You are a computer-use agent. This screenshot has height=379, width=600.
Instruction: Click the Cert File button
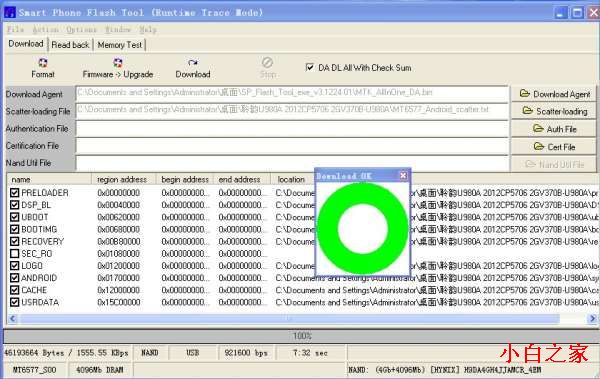(x=554, y=147)
